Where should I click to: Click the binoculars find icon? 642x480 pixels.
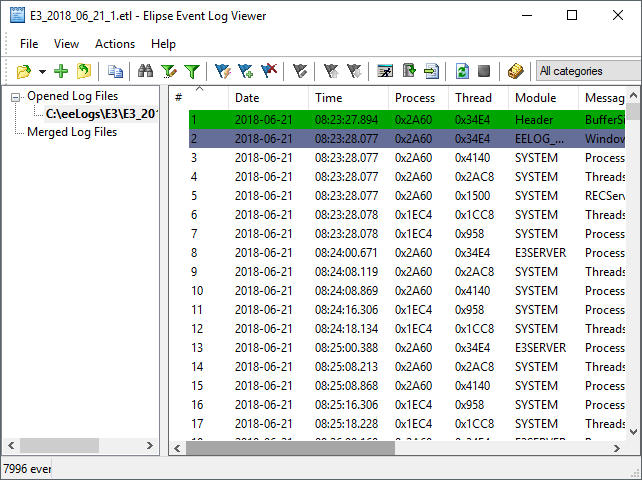pos(145,71)
